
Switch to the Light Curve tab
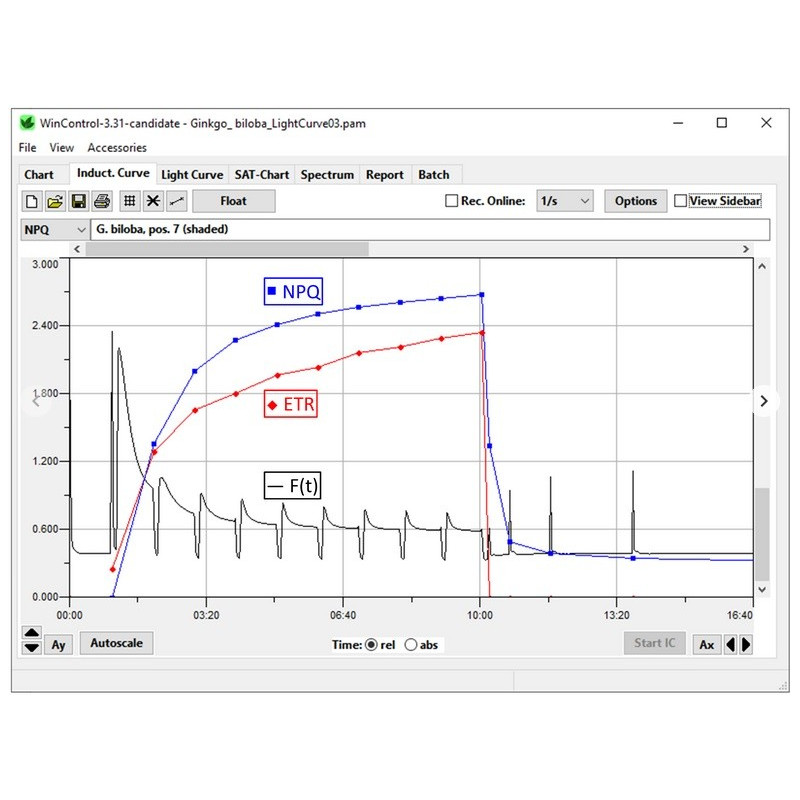click(x=192, y=175)
